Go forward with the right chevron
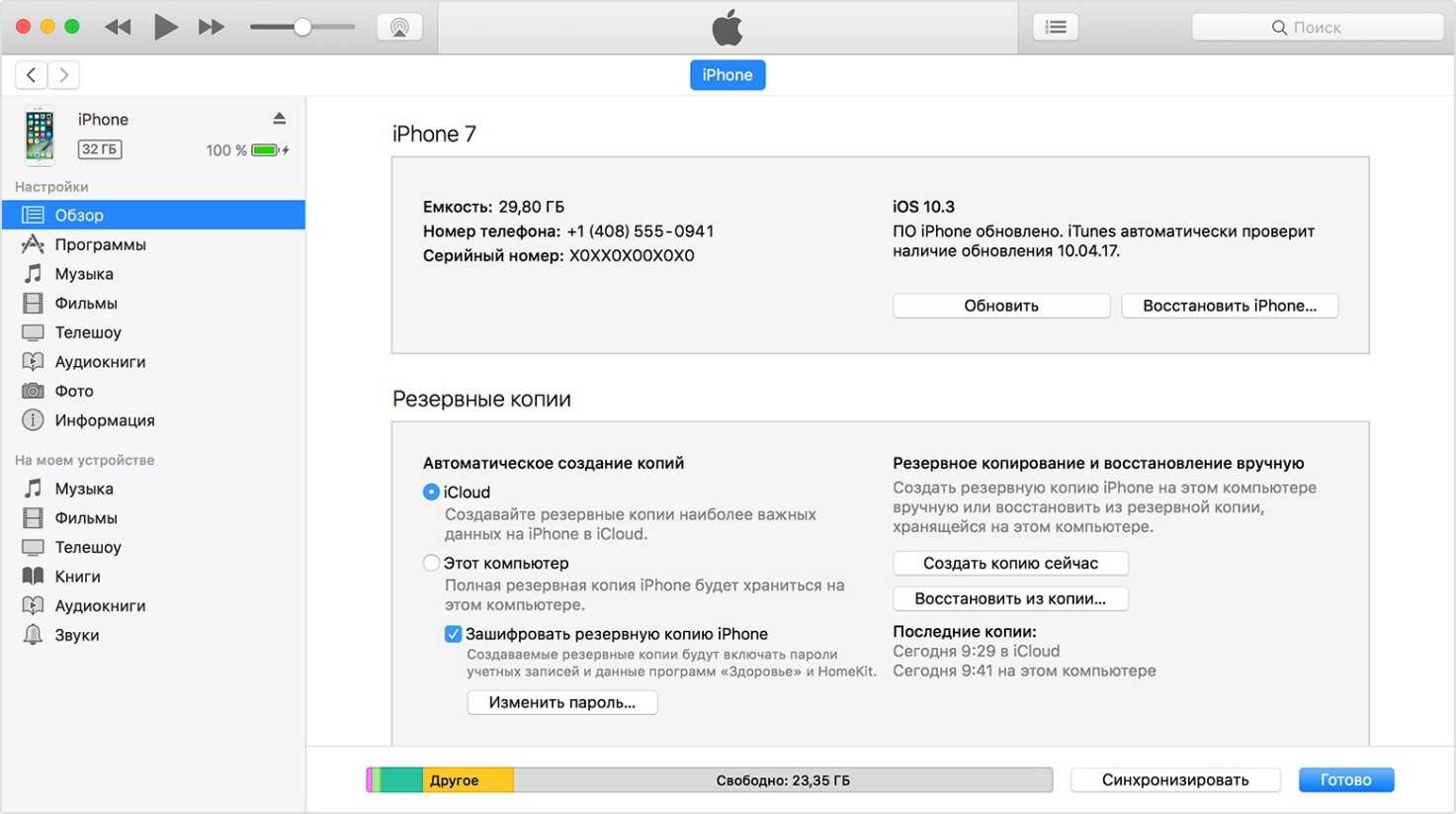 point(64,75)
